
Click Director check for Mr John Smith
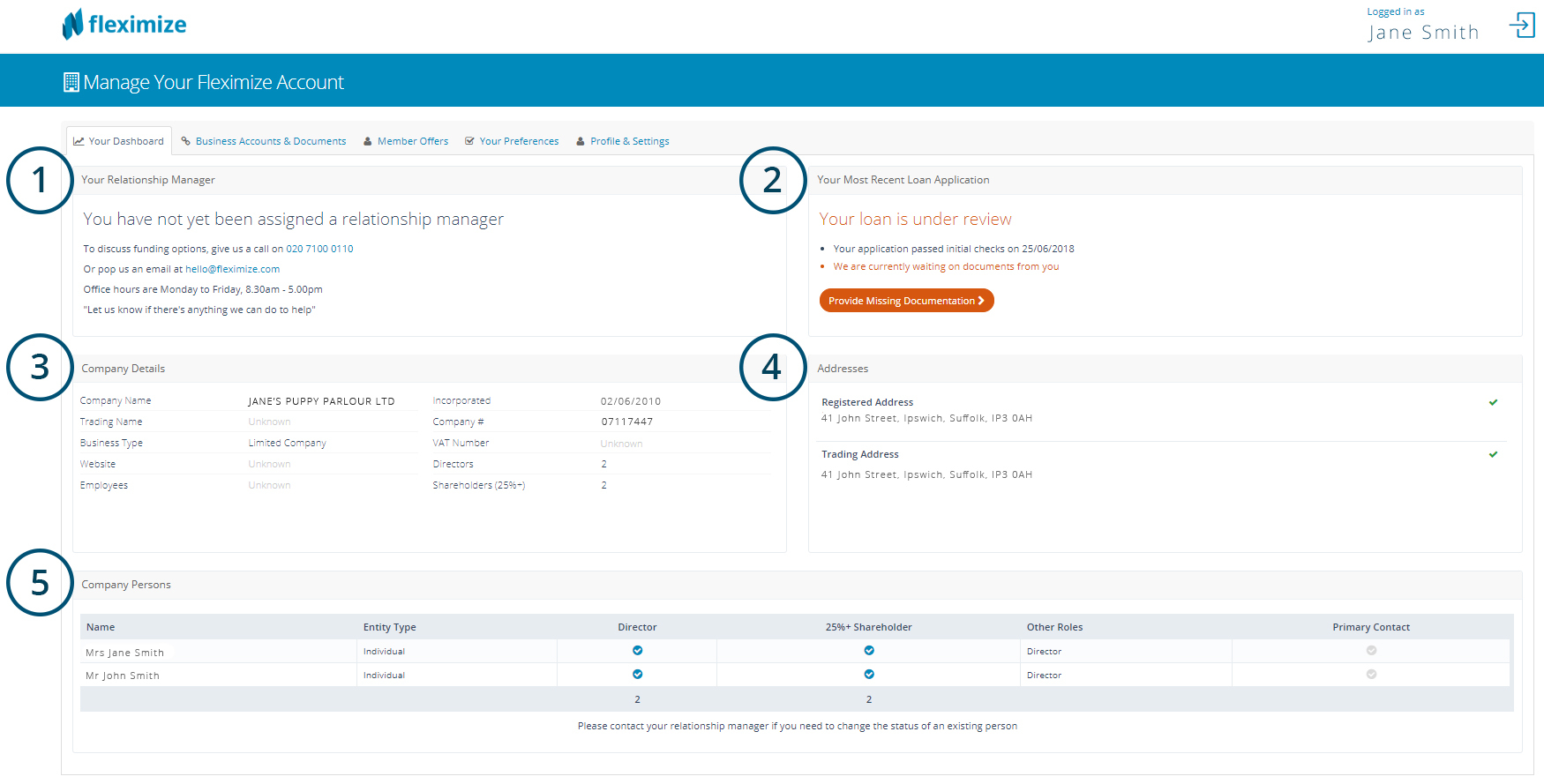tap(637, 675)
